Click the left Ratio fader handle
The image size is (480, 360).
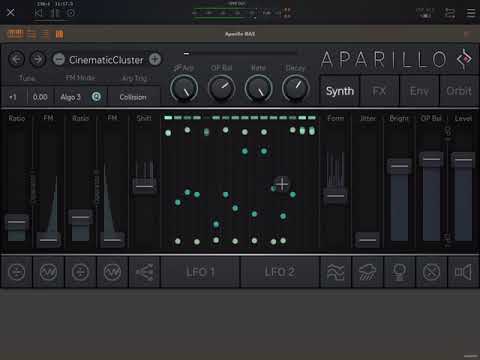(16, 222)
